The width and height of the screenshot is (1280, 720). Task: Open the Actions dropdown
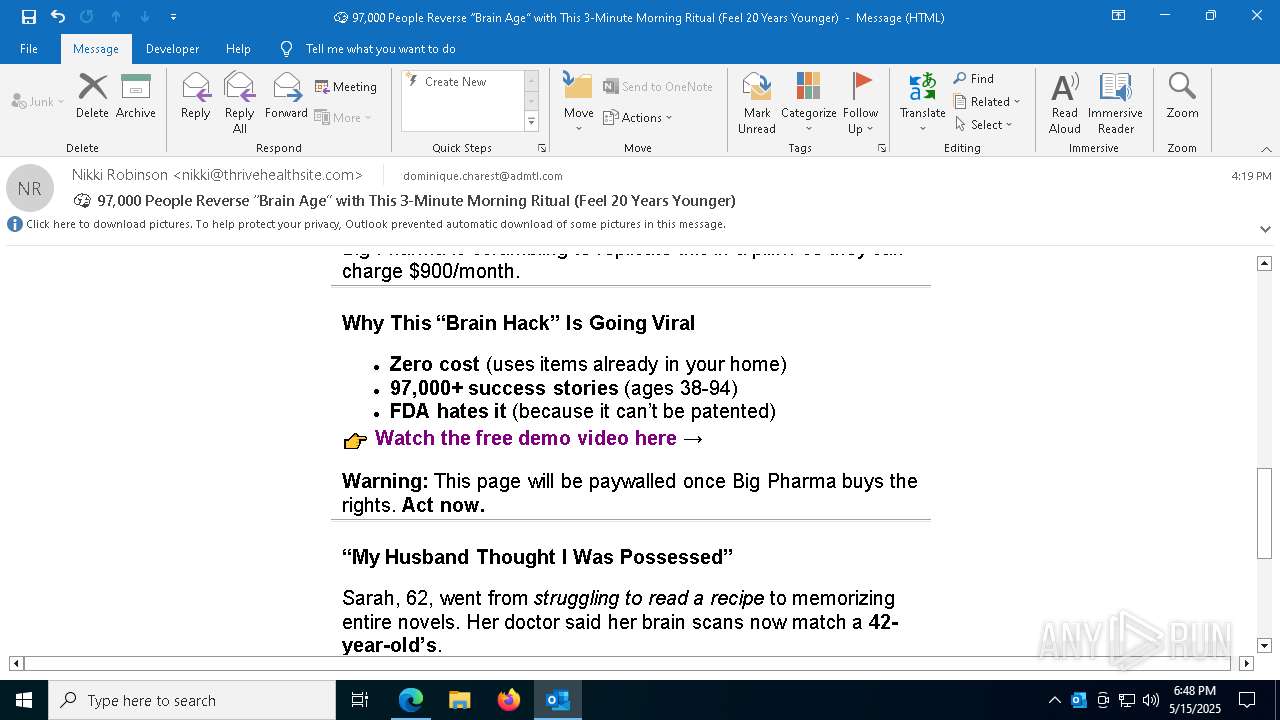coord(638,117)
